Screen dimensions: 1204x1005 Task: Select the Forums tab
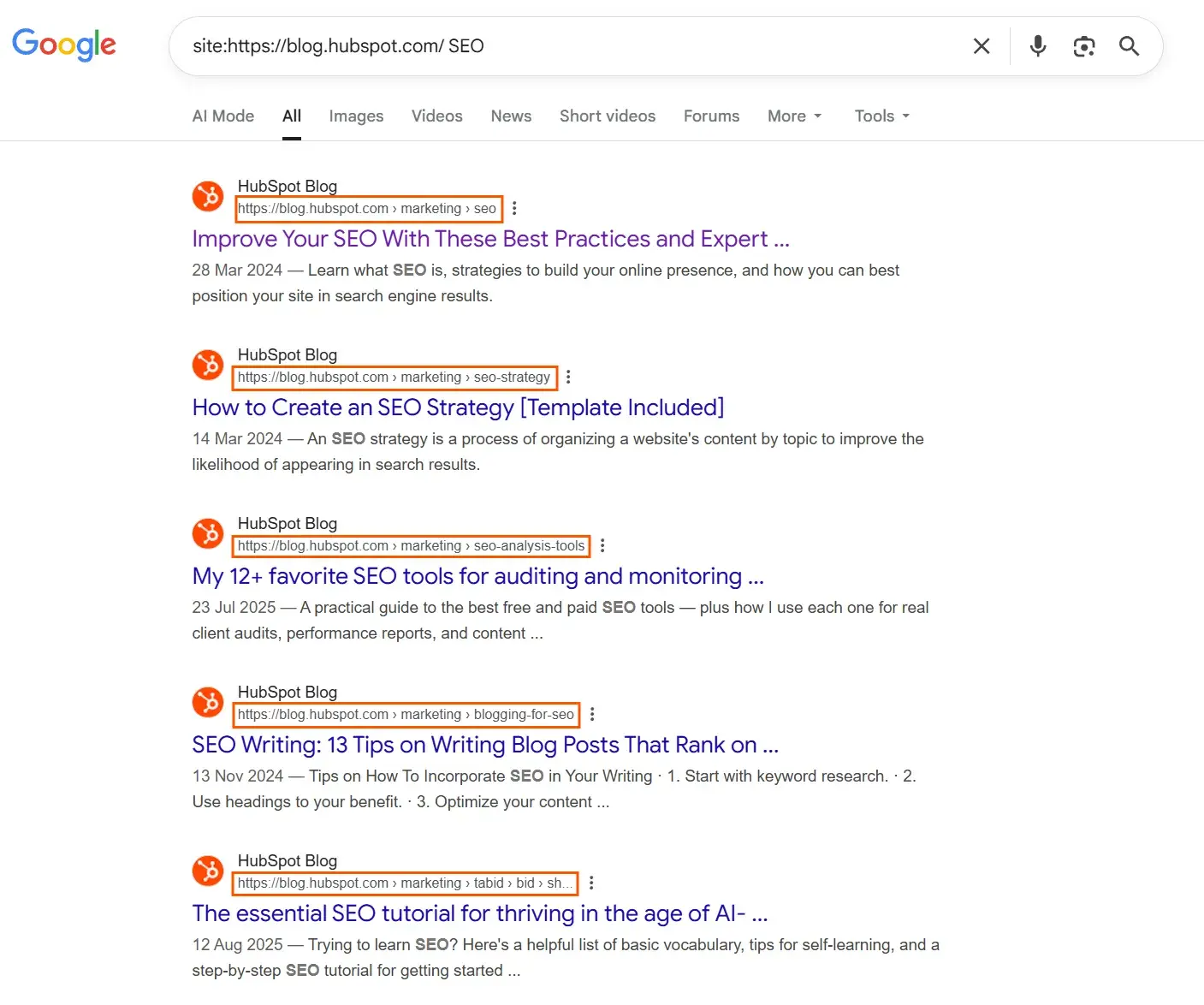point(711,116)
